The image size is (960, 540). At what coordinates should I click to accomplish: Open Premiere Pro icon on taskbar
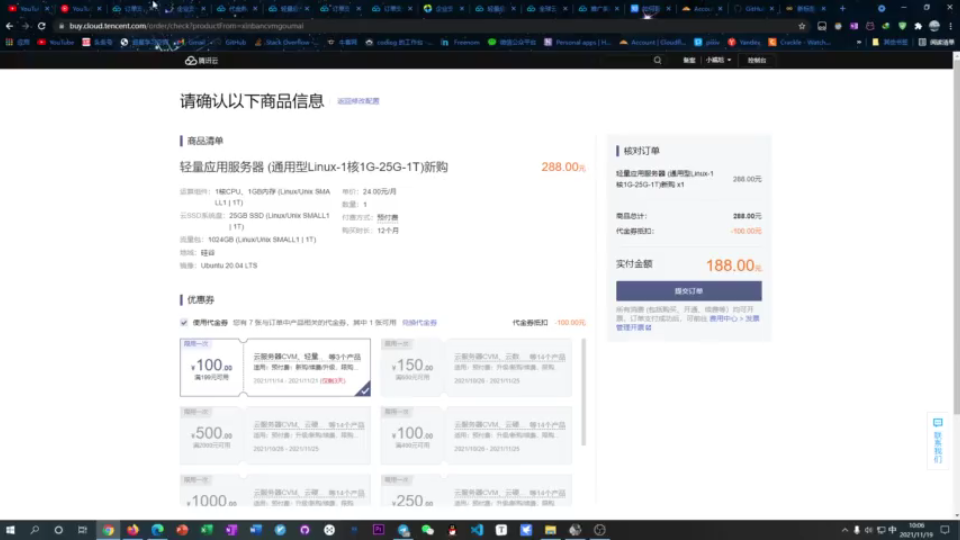click(x=378, y=530)
